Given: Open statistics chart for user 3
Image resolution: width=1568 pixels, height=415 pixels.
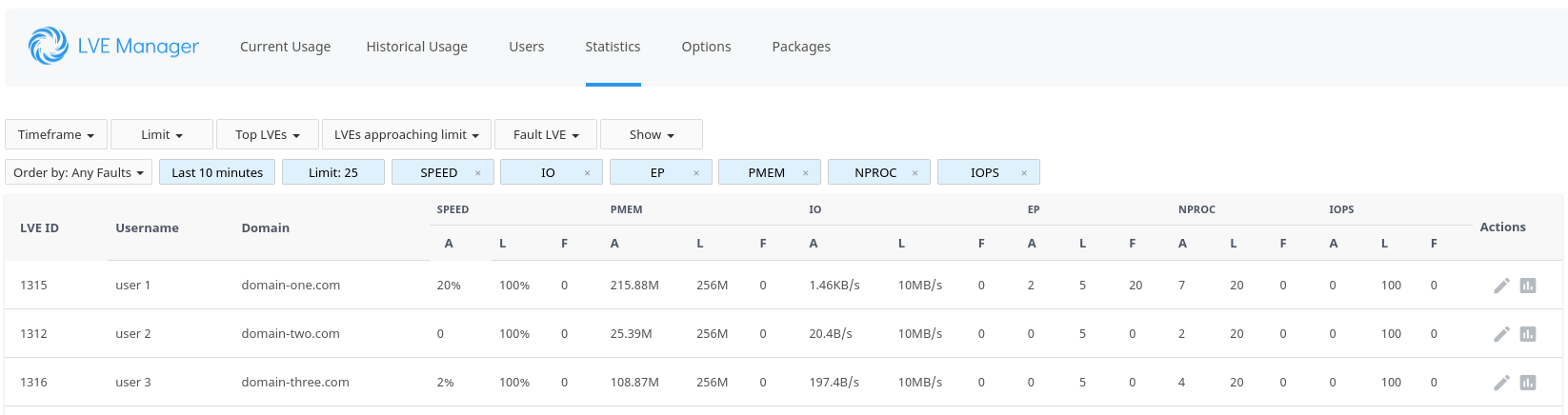Looking at the screenshot, I should point(1528,383).
